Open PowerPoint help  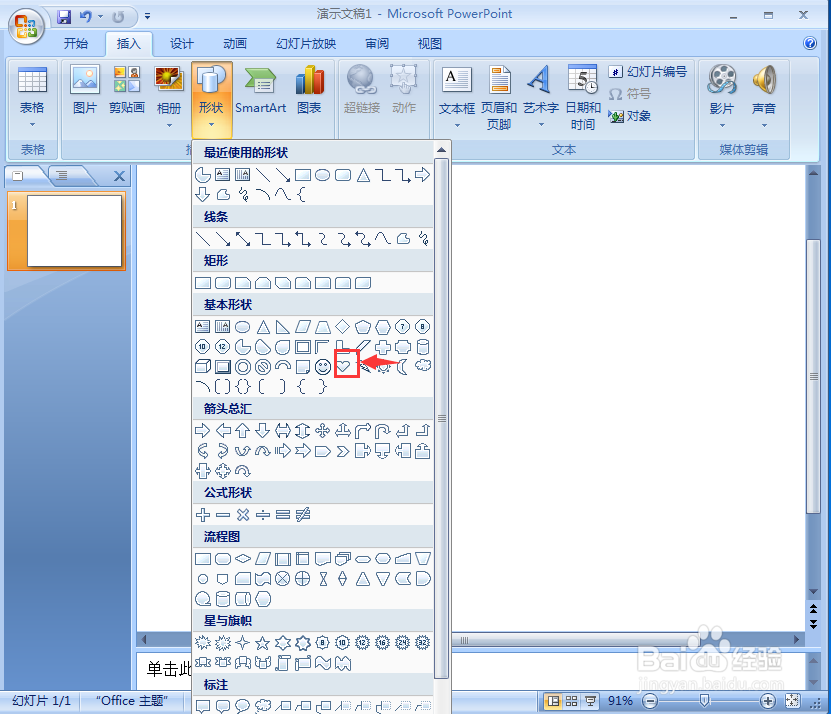[810, 43]
